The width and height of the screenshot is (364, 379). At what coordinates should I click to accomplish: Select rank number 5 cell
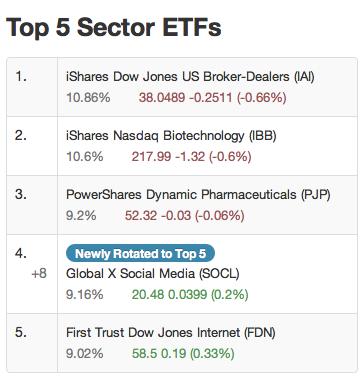pos(32,343)
